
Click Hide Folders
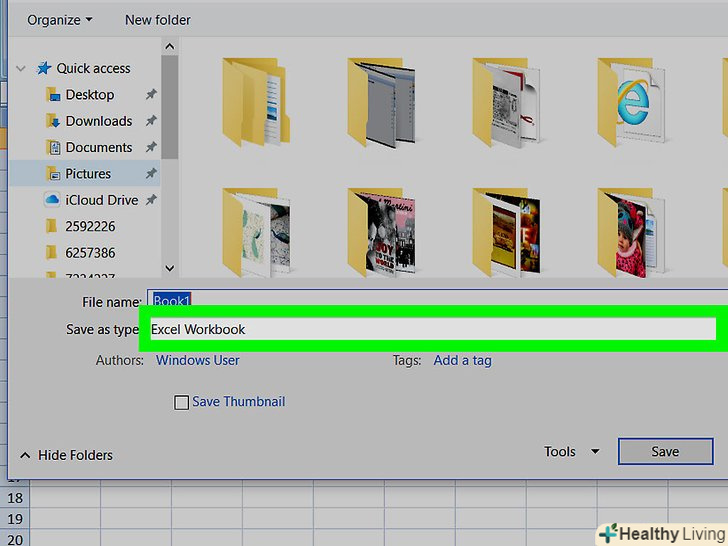point(75,455)
